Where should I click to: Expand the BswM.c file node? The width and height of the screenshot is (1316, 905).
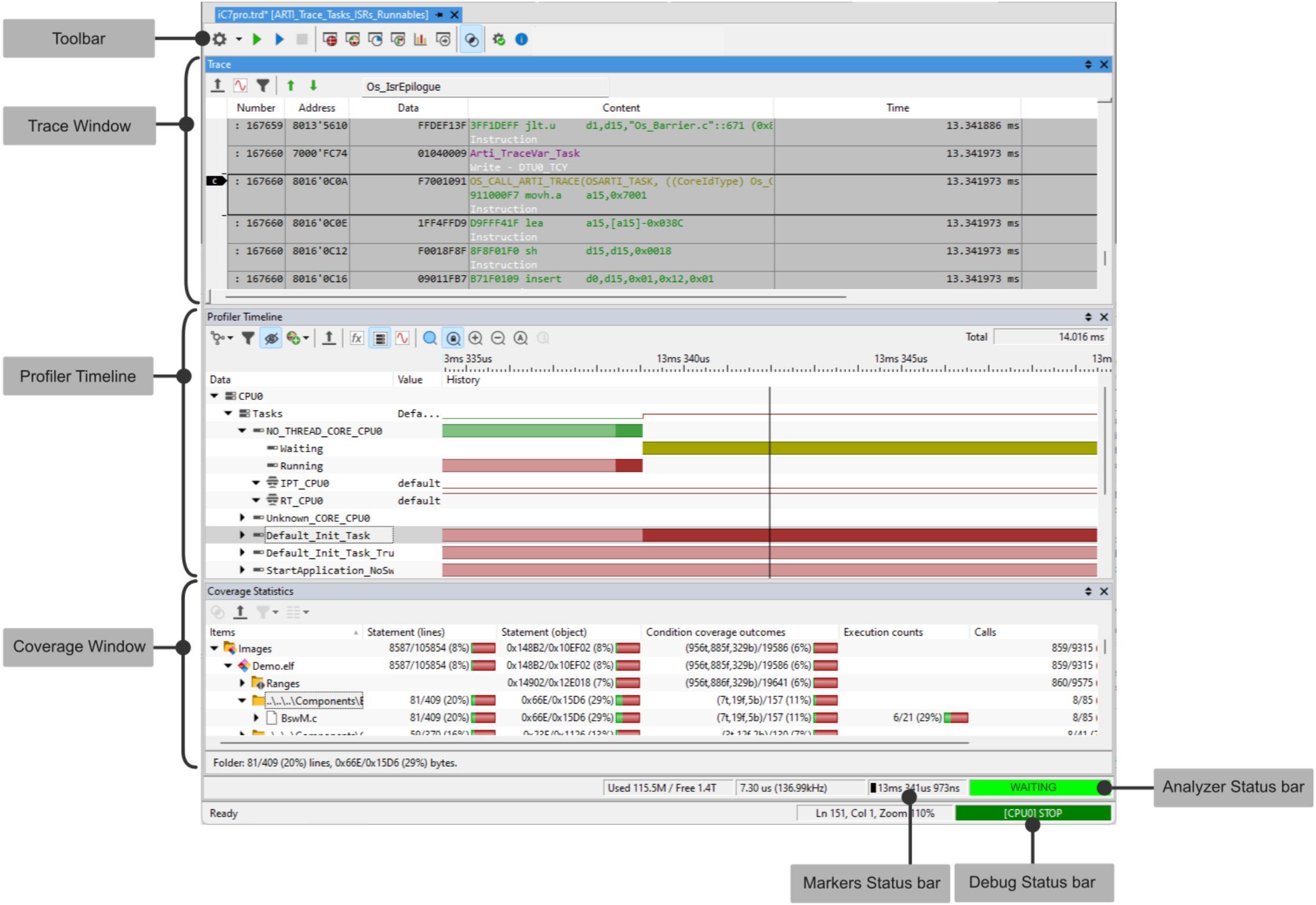256,718
